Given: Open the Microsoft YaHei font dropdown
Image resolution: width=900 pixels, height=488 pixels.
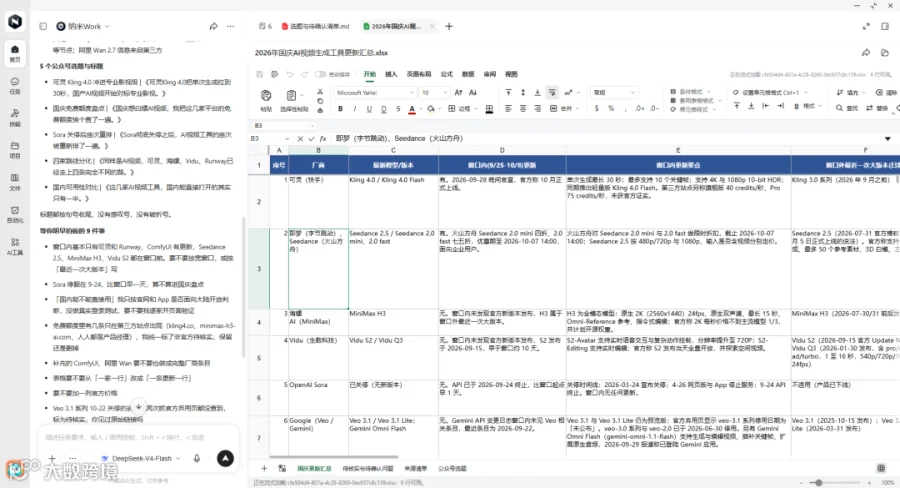Looking at the screenshot, I should click(x=375, y=92).
